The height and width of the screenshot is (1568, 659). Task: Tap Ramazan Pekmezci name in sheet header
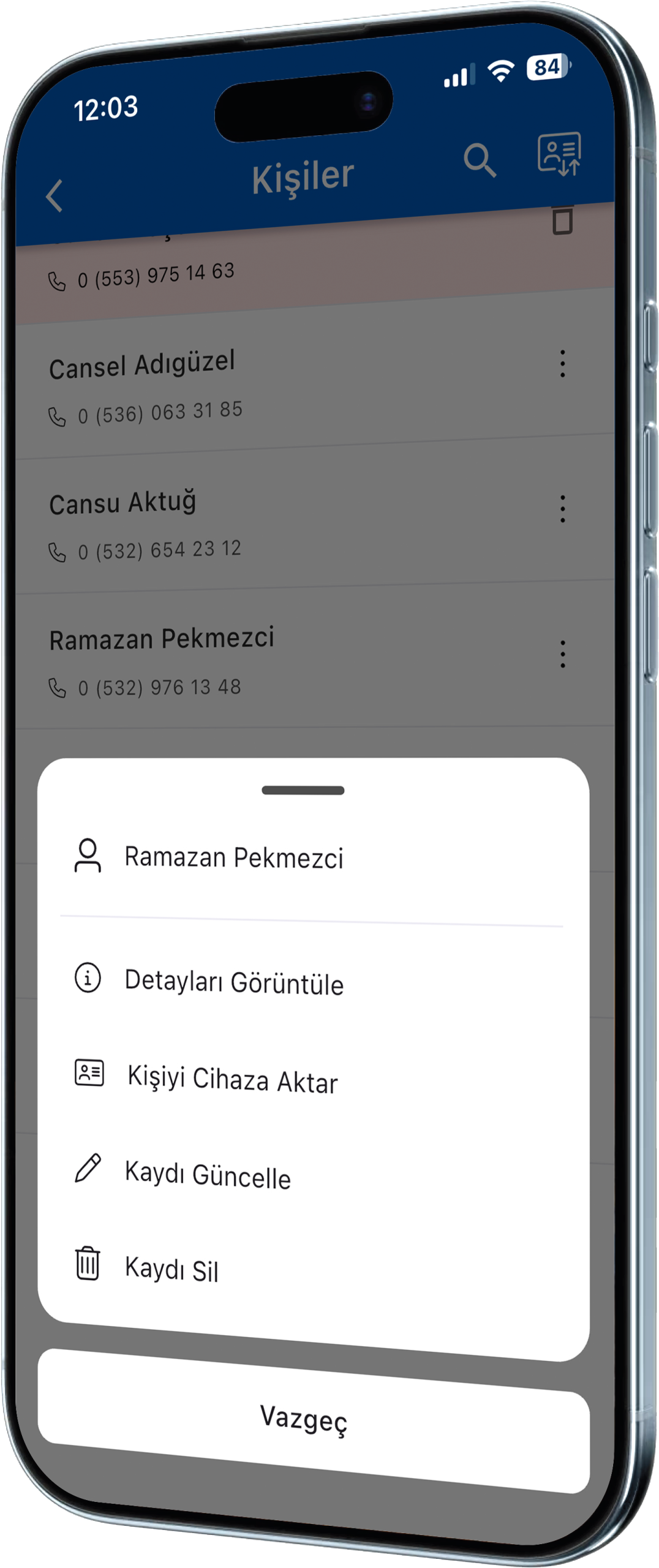click(234, 858)
